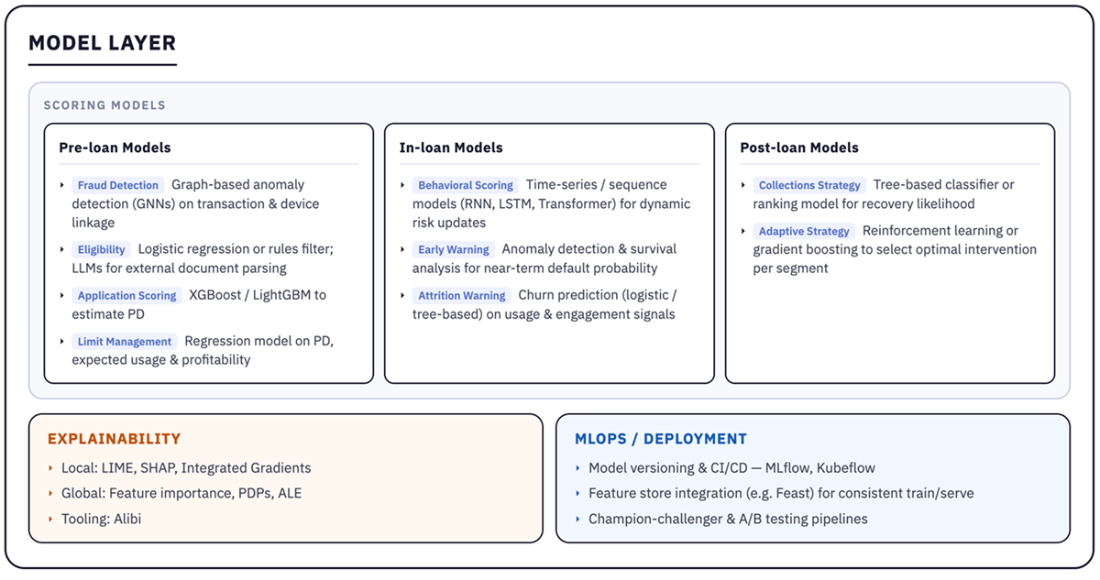This screenshot has width=1100, height=580.
Task: Select the Pre-loan Models heading
Action: pos(115,147)
